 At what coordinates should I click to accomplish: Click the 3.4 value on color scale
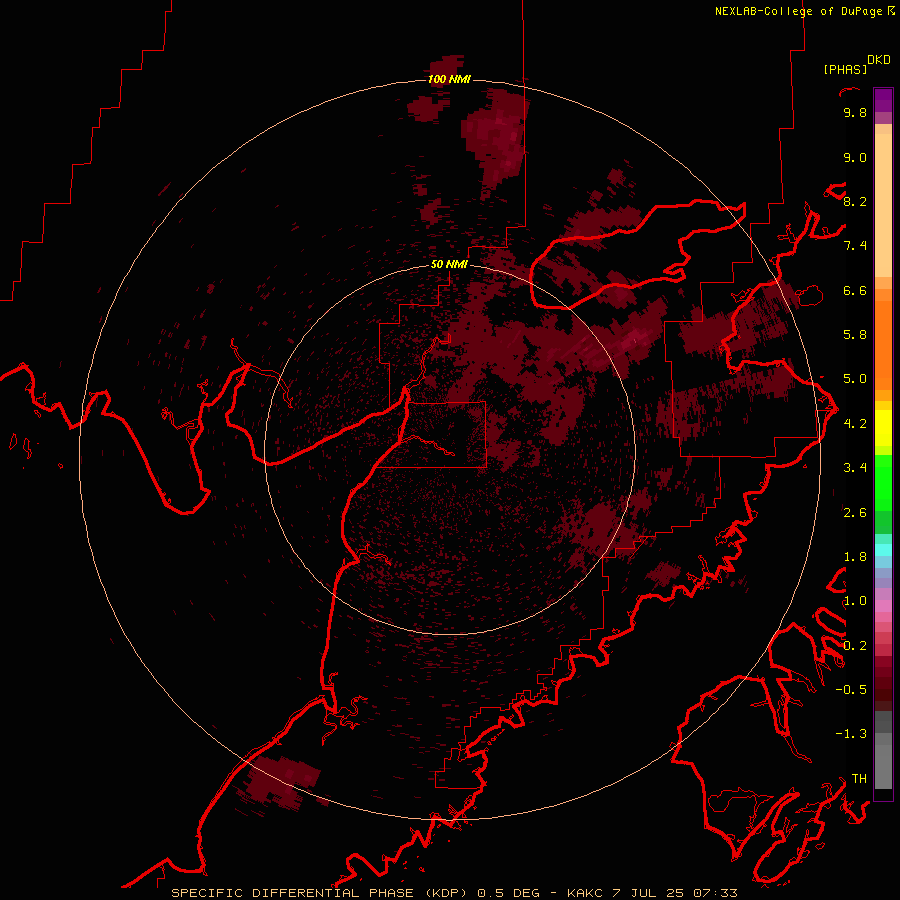[x=855, y=468]
